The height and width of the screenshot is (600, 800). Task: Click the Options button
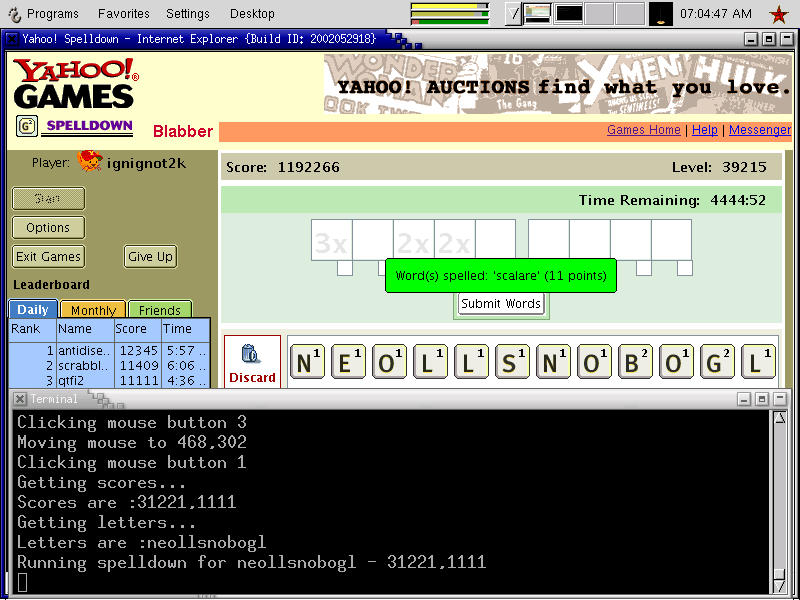48,228
